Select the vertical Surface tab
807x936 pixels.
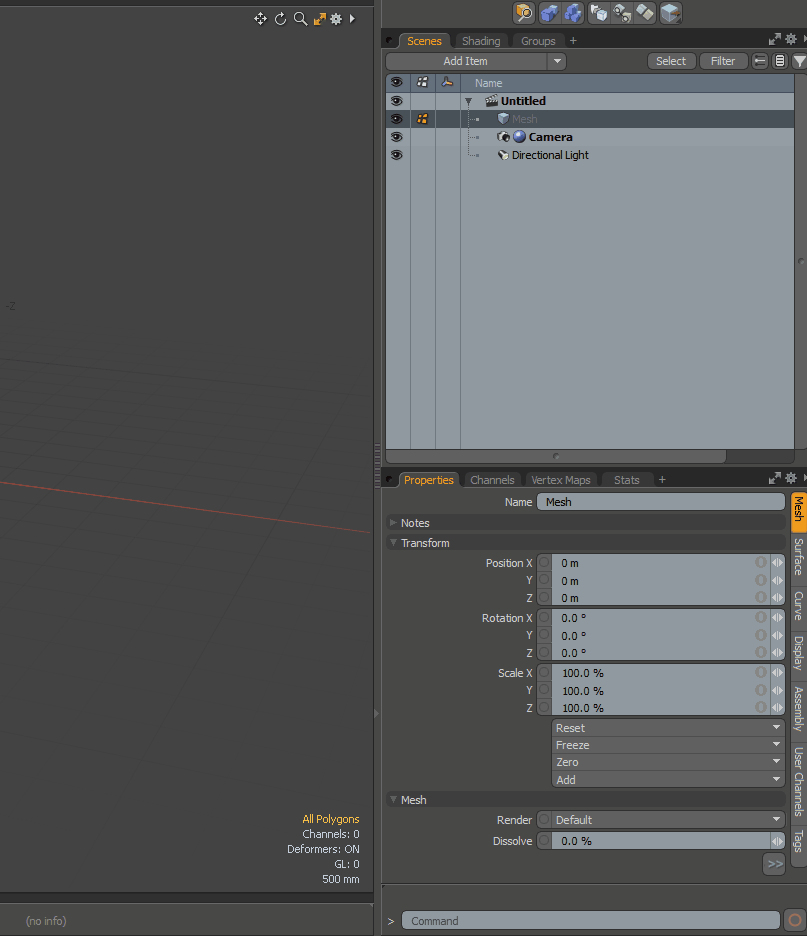point(798,556)
